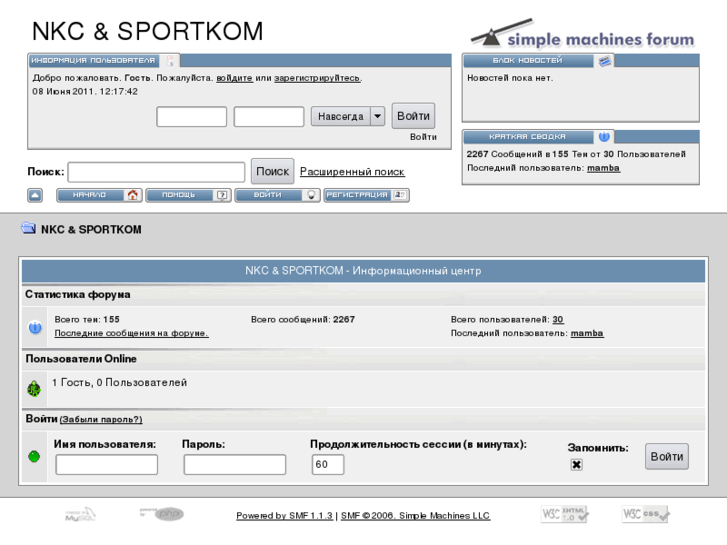
Task: Click the folder icon beside the NKC & SPORTKOM breadcrumb
Action: coord(28,228)
